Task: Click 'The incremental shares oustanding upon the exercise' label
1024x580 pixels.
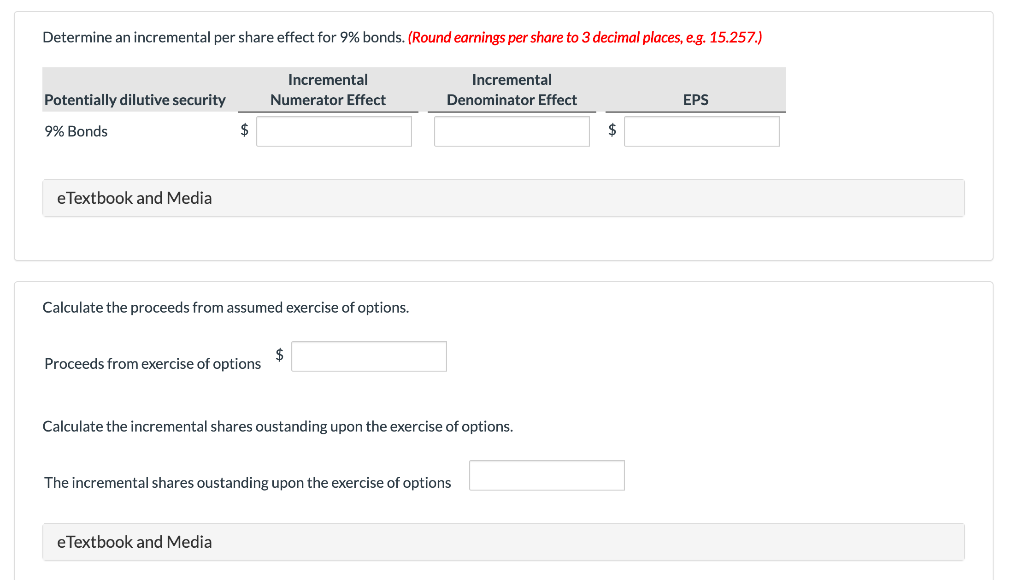Action: click(248, 483)
